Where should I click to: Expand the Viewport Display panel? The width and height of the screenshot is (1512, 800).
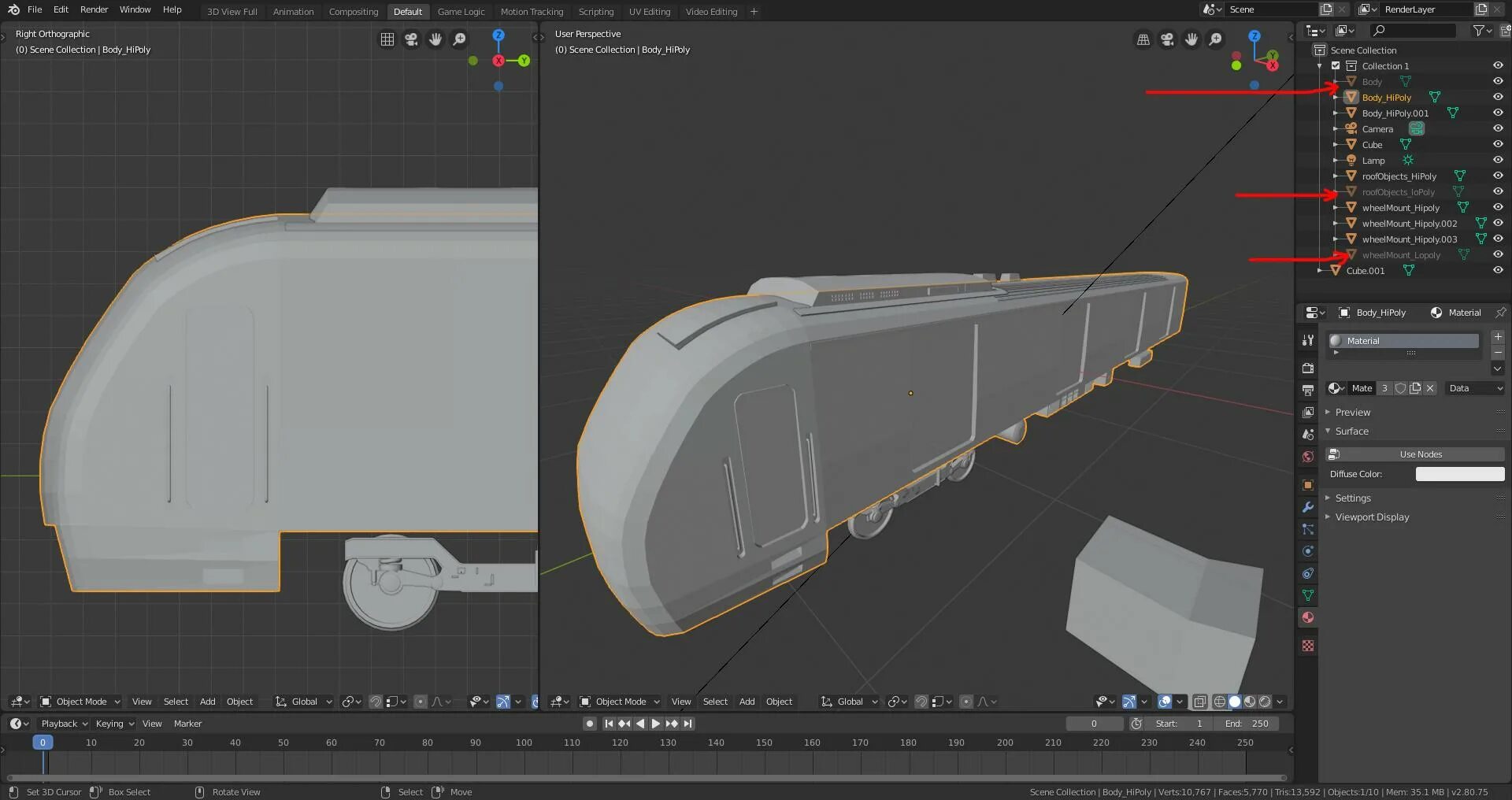tap(1371, 517)
